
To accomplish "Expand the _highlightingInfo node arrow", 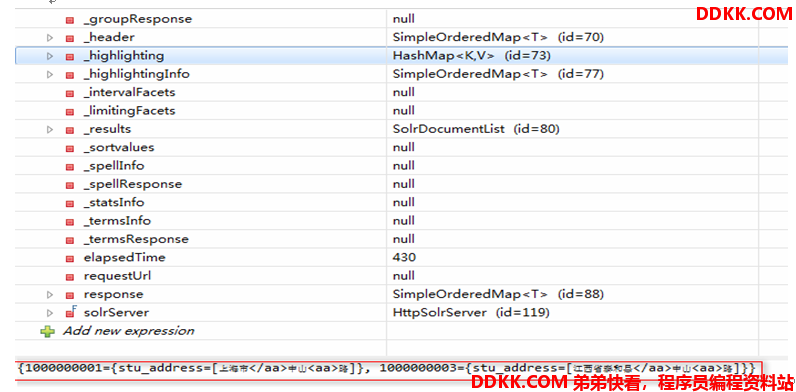I will click(x=50, y=74).
